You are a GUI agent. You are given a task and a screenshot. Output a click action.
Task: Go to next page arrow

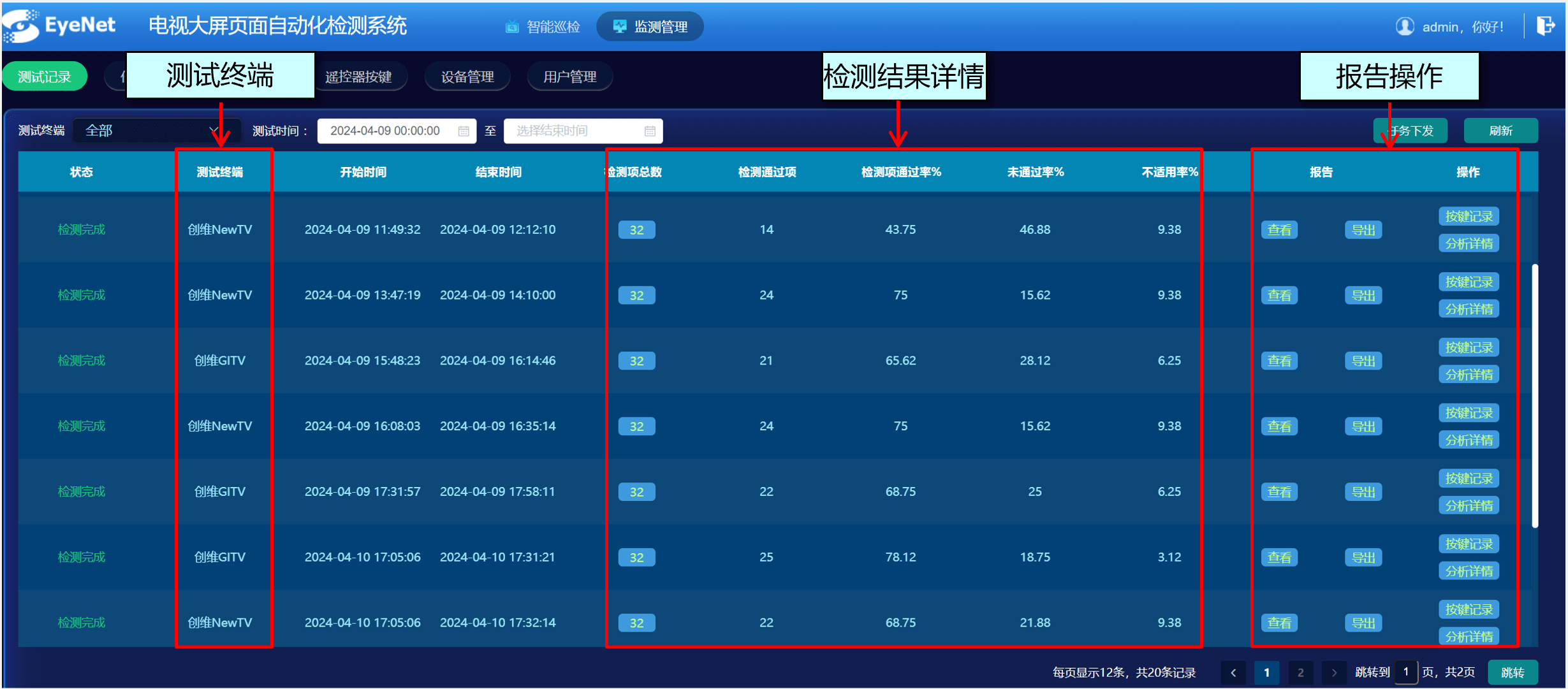point(1334,672)
